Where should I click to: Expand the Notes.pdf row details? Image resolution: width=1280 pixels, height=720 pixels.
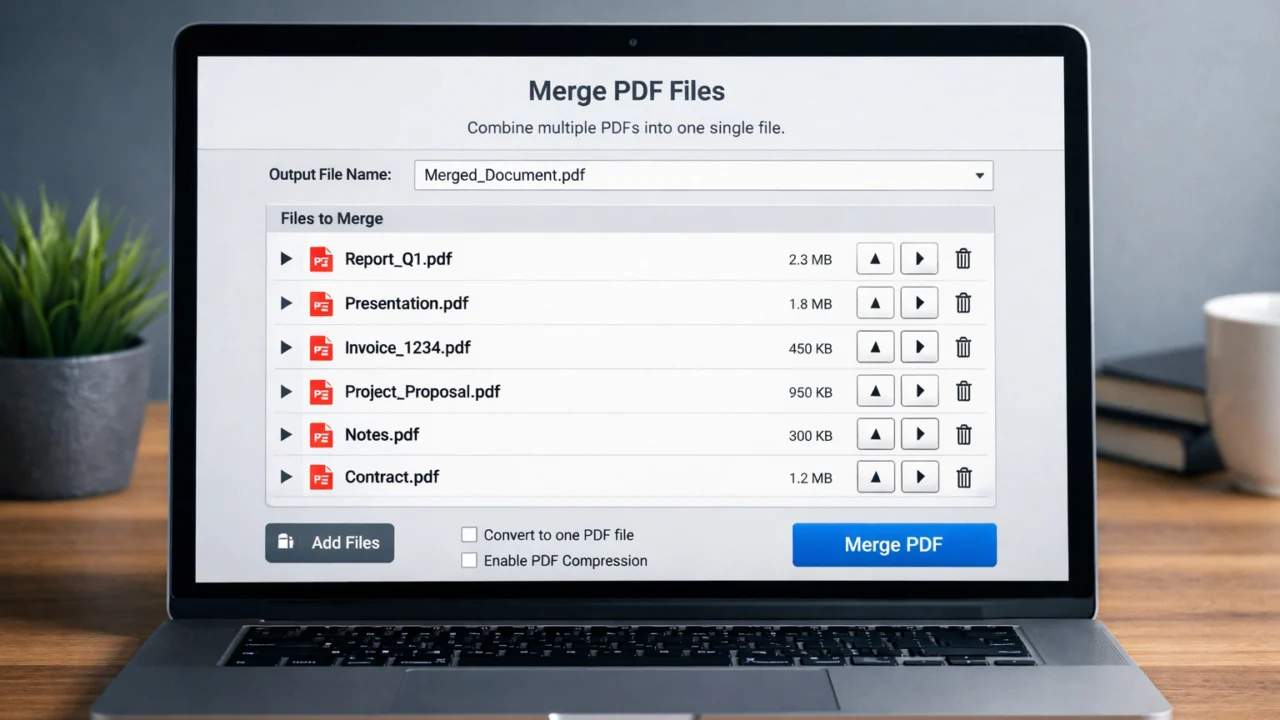(x=286, y=434)
